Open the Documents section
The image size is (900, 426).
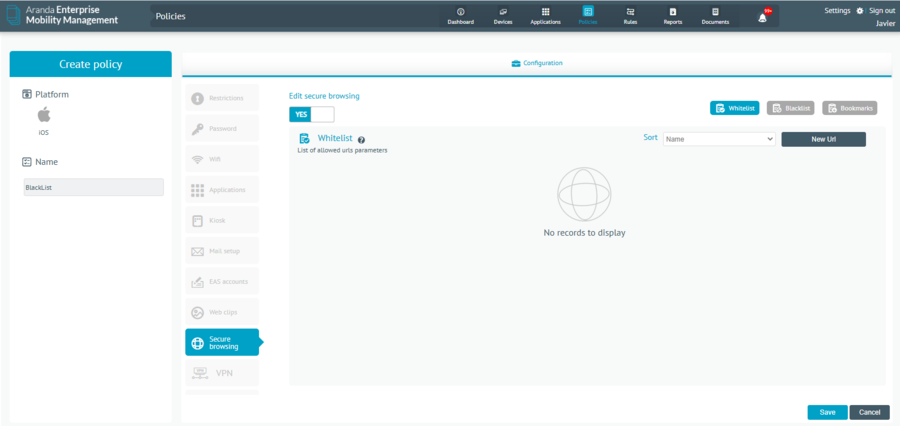click(x=715, y=15)
